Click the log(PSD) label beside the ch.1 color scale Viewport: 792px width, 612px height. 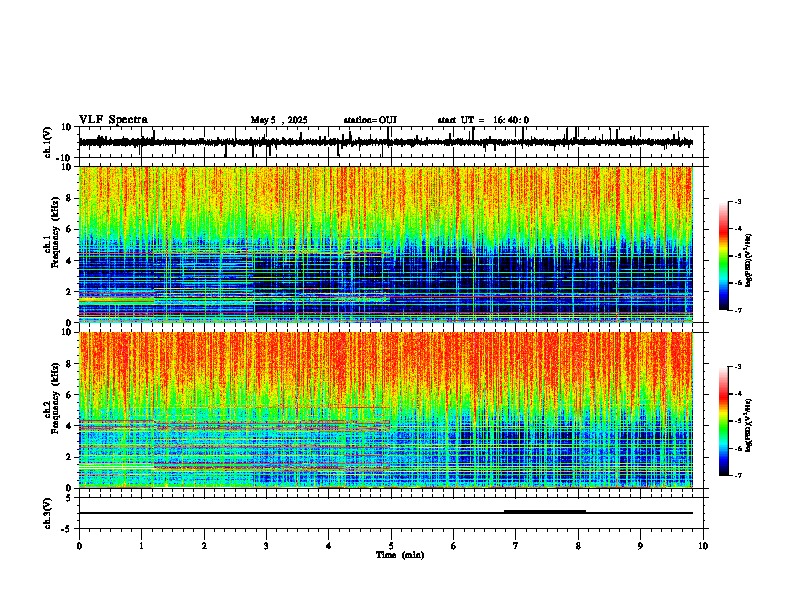point(748,261)
